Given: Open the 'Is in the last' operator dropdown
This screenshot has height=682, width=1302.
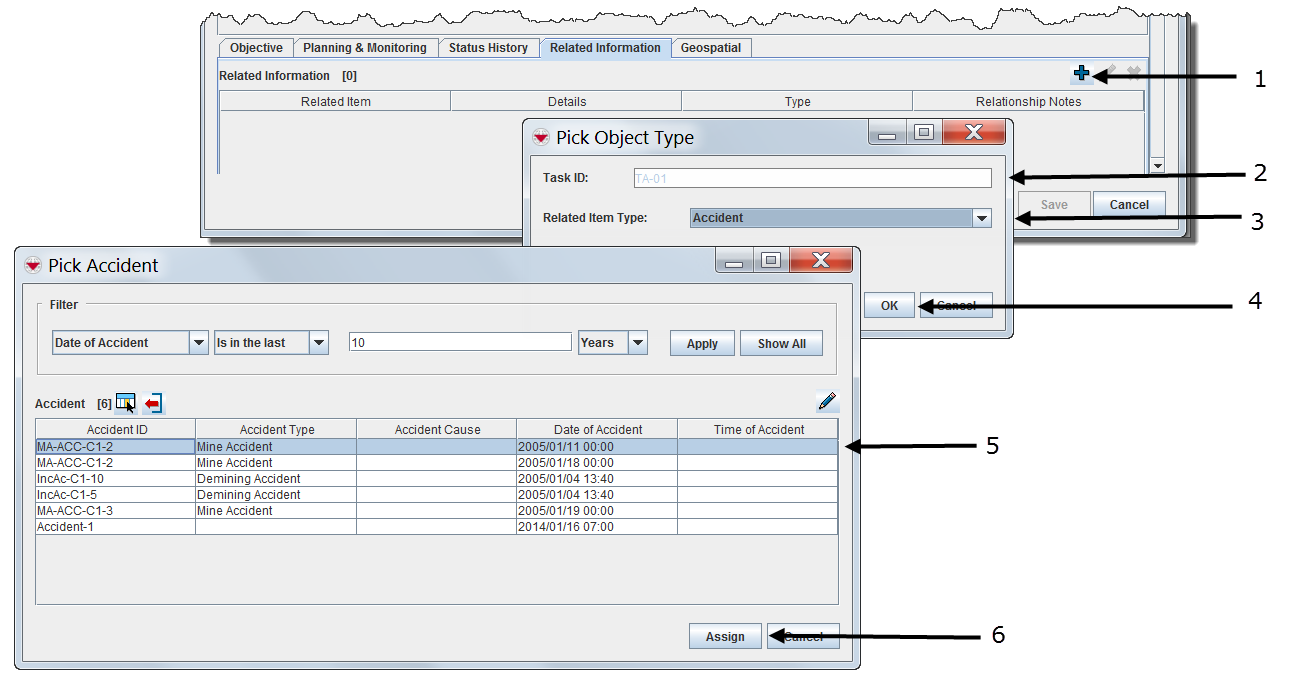Looking at the screenshot, I should [319, 343].
